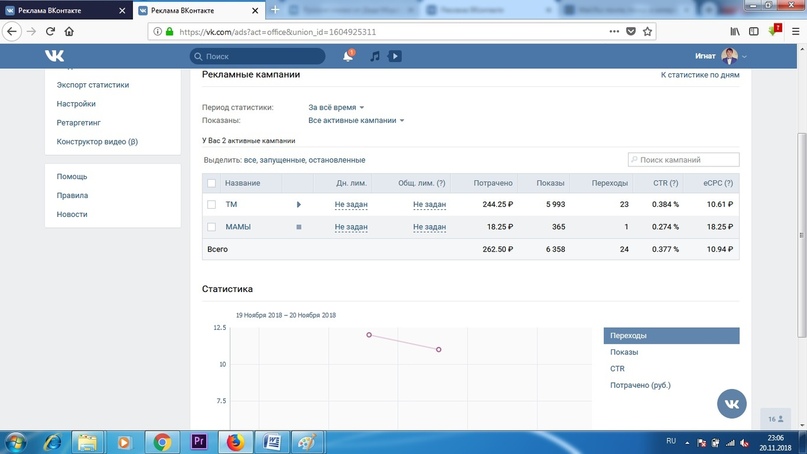Open the МАМЫ campaign link
This screenshot has height=454, width=807.
[x=238, y=226]
